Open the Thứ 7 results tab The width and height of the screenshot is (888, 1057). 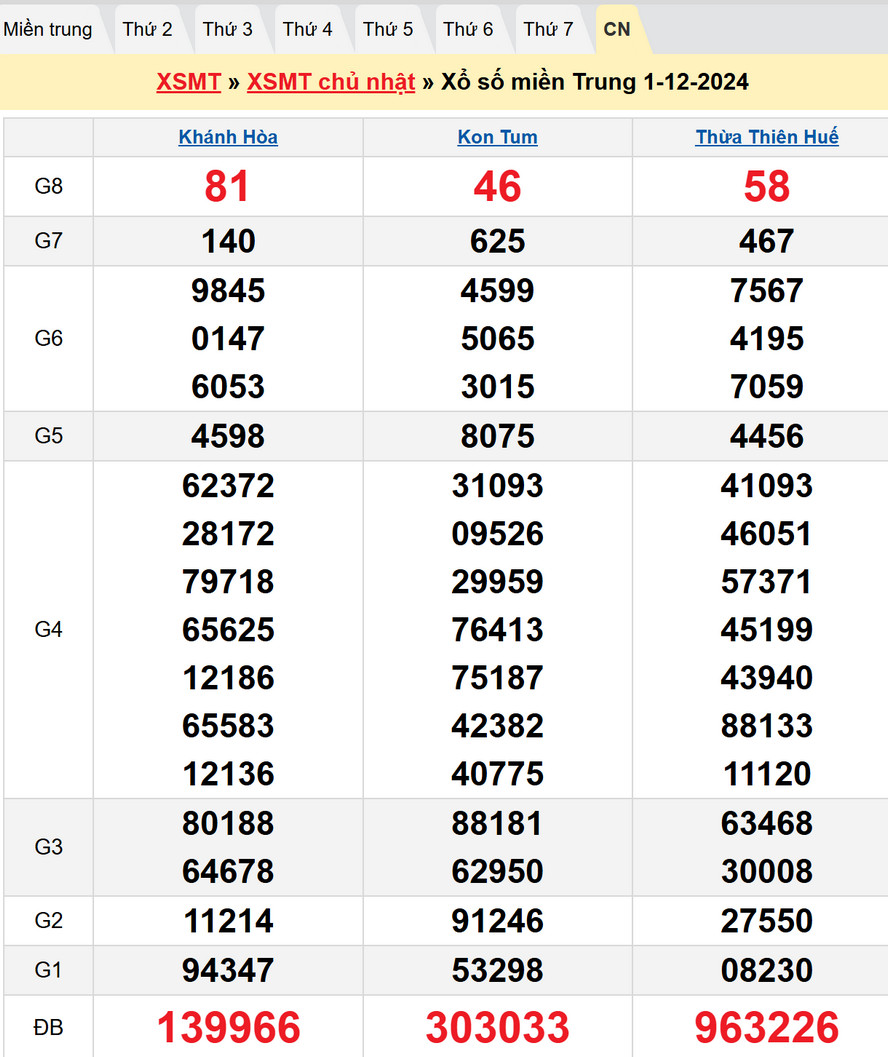point(548,29)
